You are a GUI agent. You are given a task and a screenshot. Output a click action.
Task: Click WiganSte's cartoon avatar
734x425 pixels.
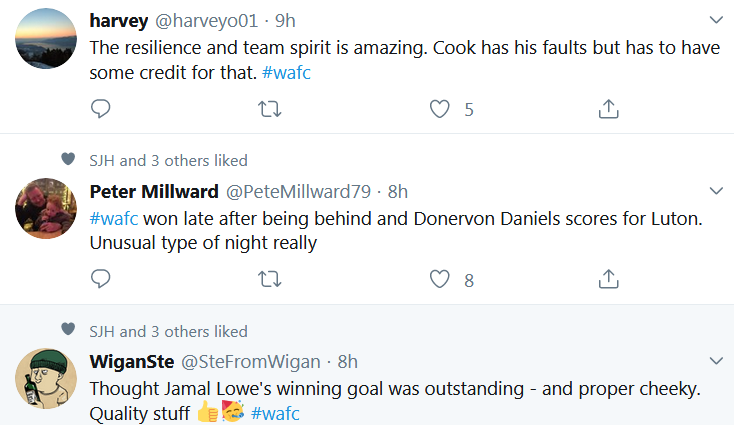coord(46,380)
